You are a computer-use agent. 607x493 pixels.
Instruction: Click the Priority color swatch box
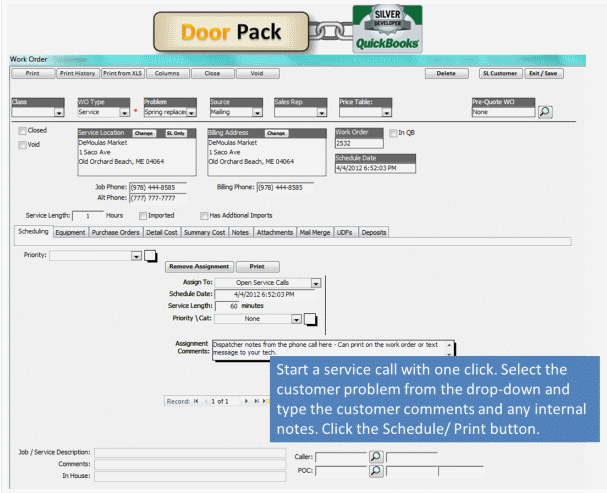point(150,256)
